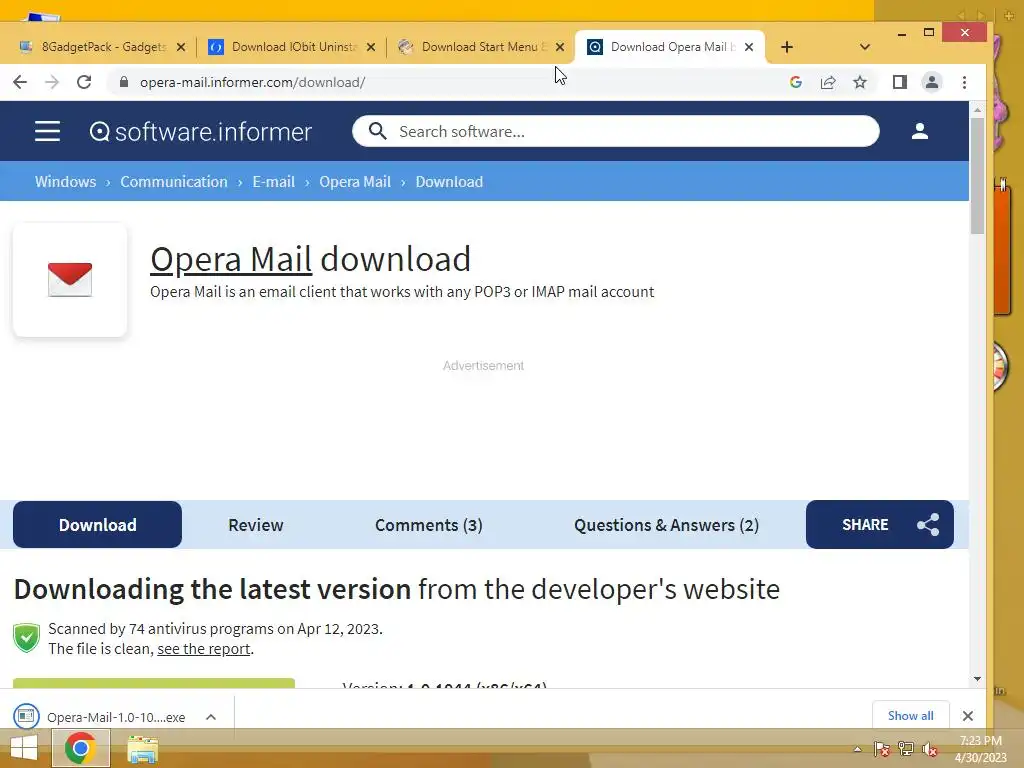Expand the tab search dropdown

[x=865, y=47]
